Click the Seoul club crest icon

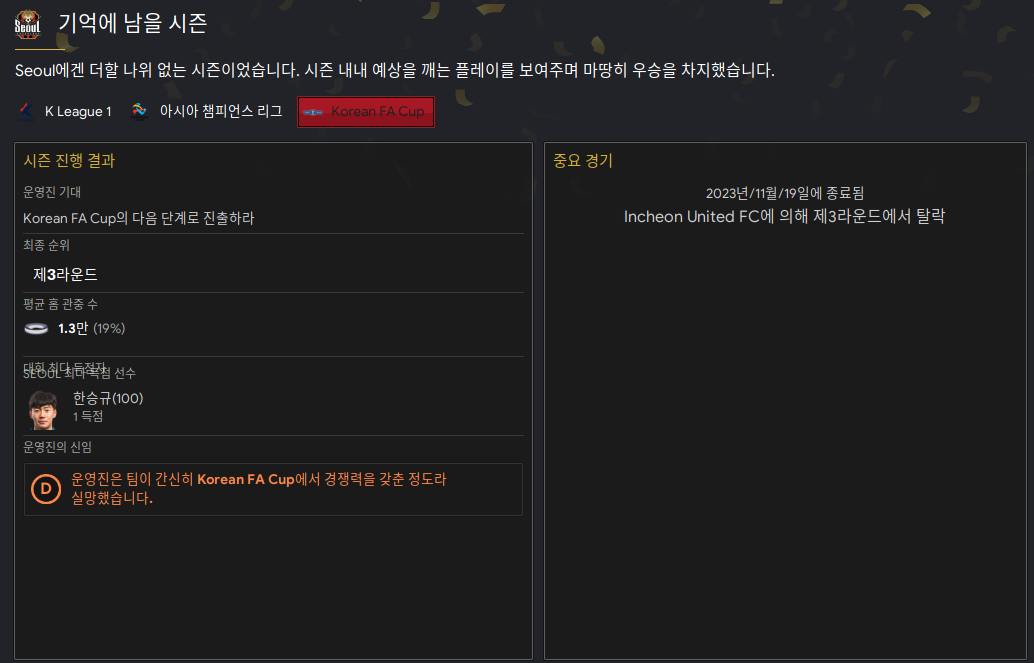click(x=28, y=25)
